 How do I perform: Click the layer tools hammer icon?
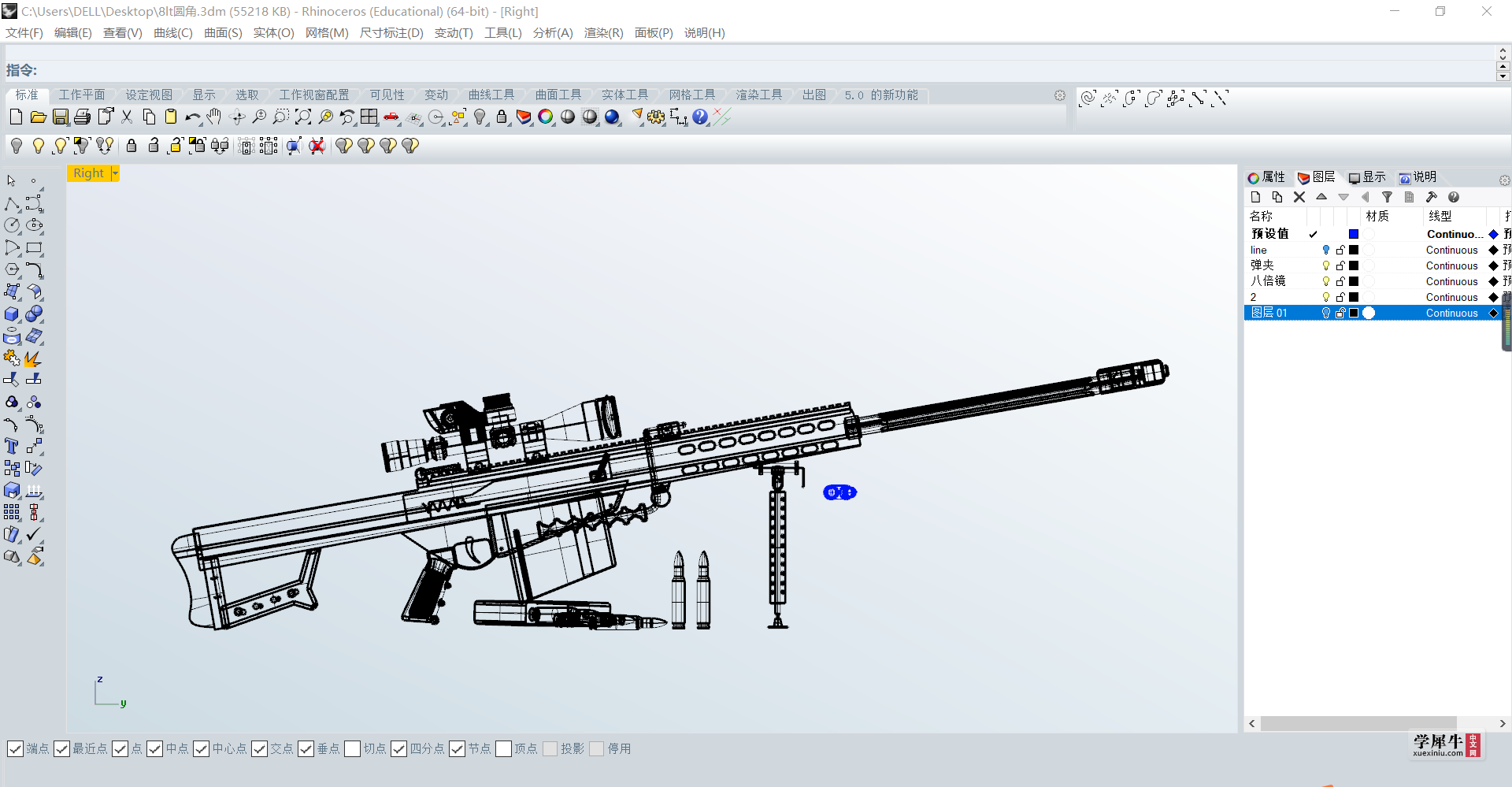click(1432, 197)
